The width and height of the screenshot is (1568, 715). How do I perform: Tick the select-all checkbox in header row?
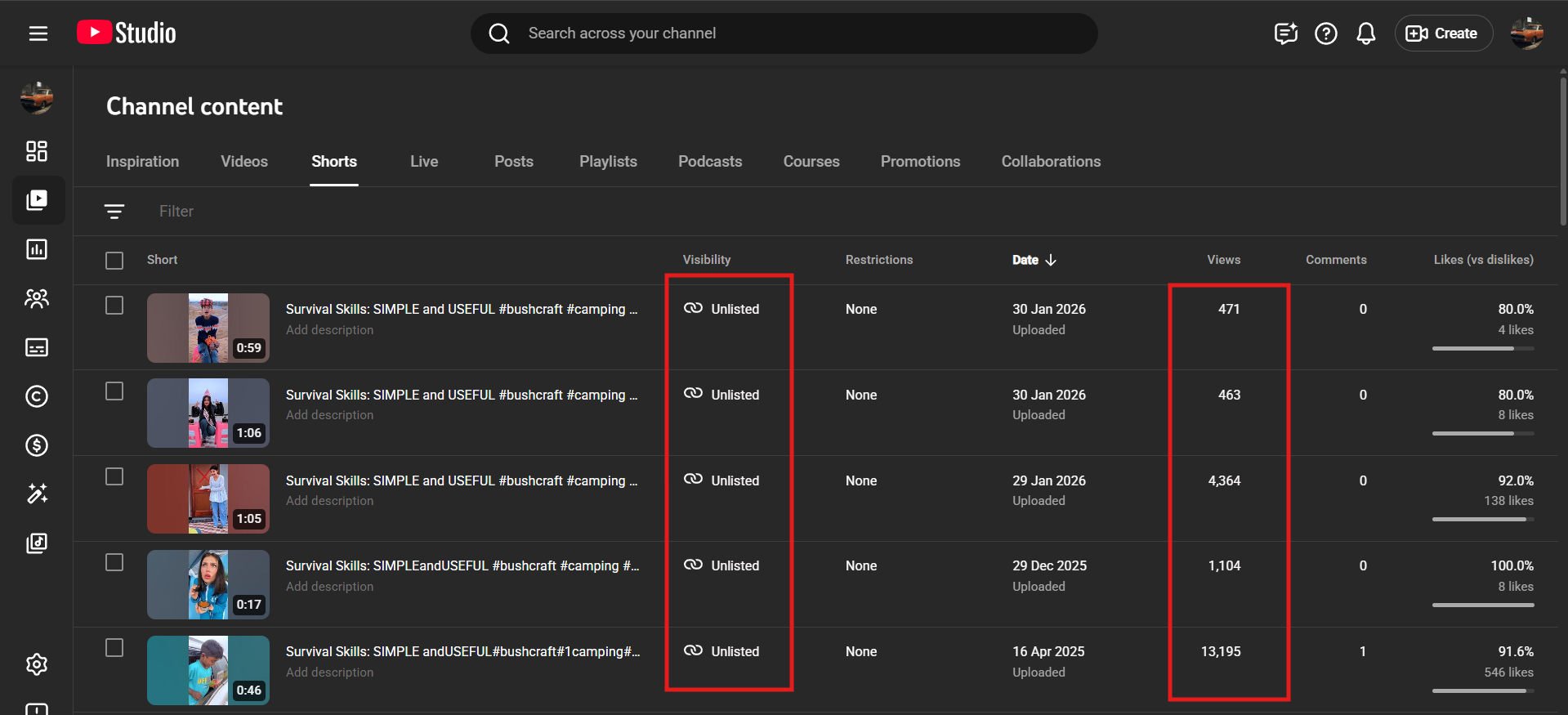(x=114, y=261)
